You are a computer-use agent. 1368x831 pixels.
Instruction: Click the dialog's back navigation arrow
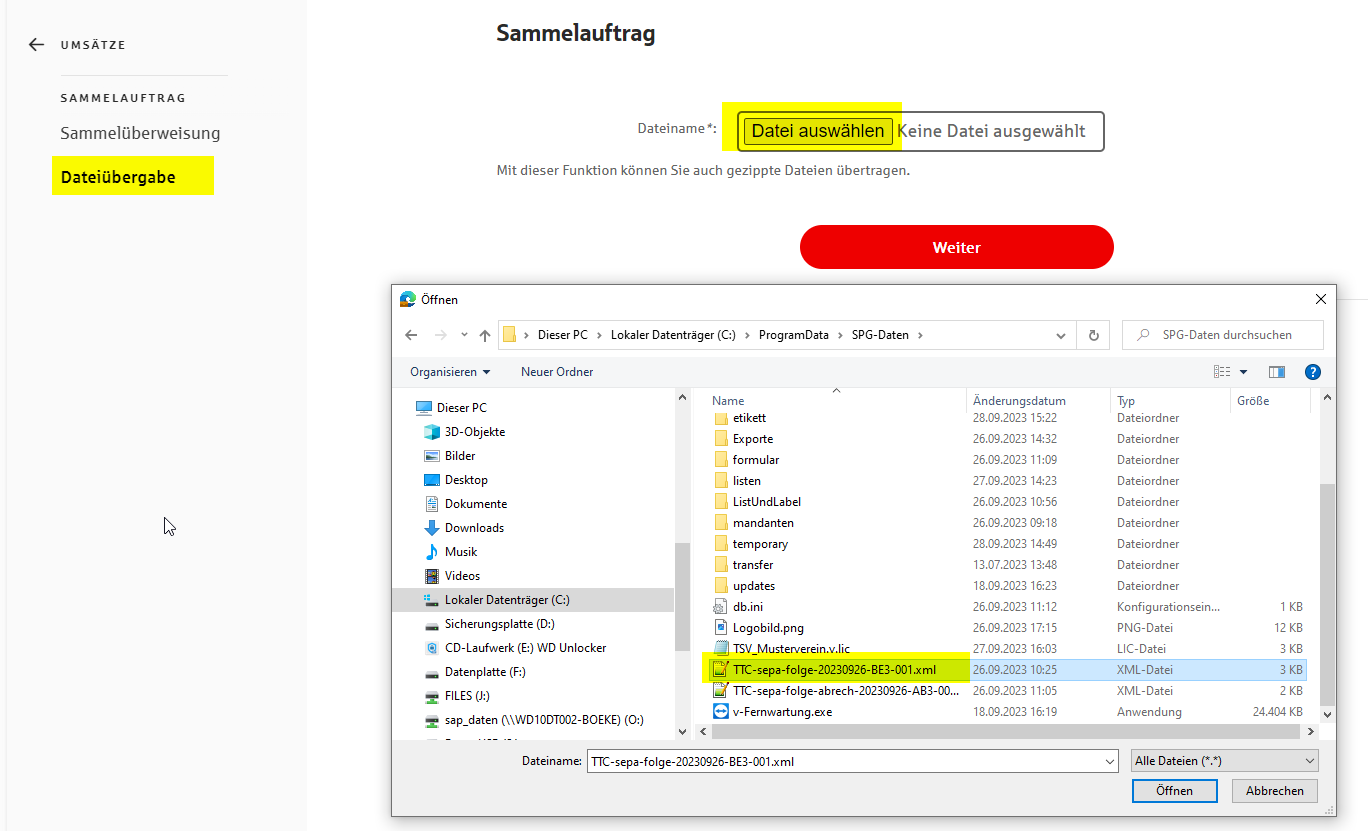[410, 335]
